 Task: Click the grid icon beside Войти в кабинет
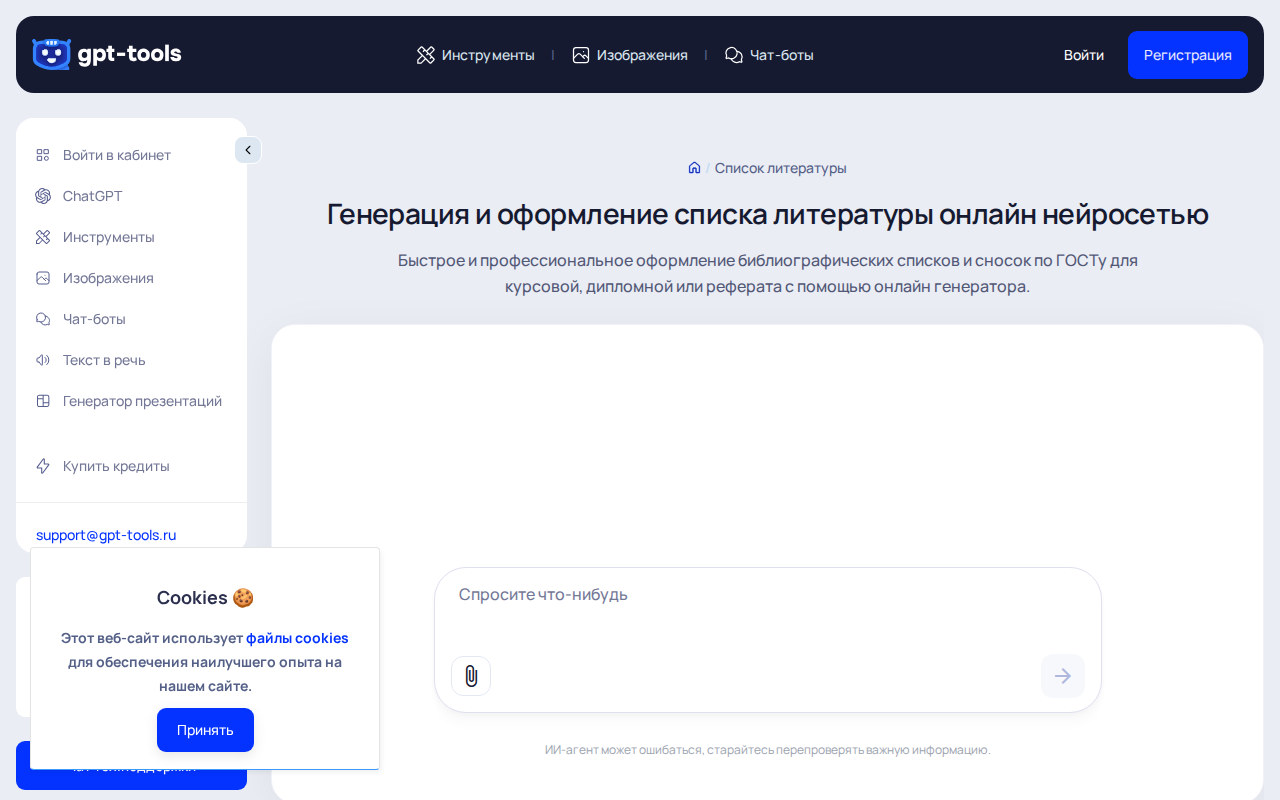[x=43, y=155]
